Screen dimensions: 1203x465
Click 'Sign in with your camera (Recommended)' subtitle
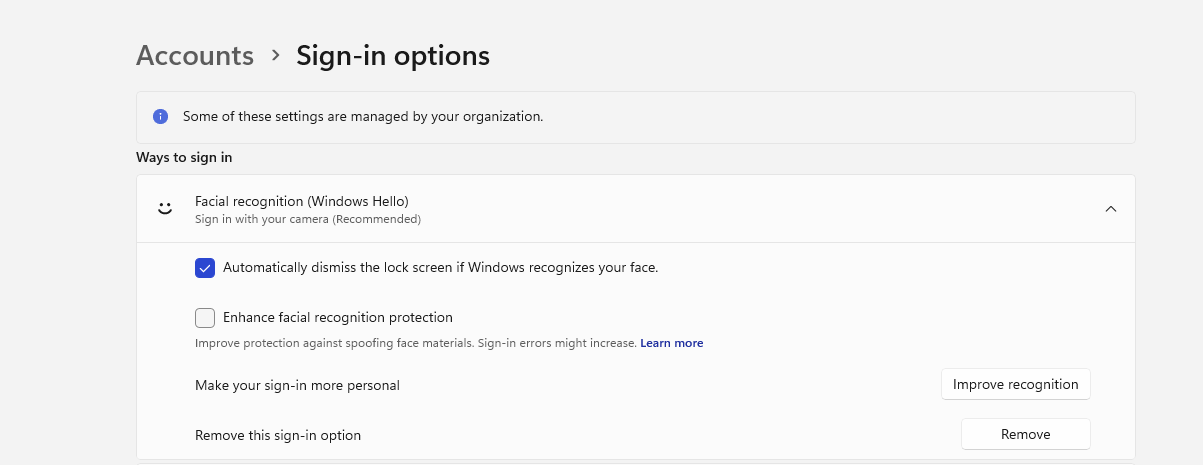(307, 219)
